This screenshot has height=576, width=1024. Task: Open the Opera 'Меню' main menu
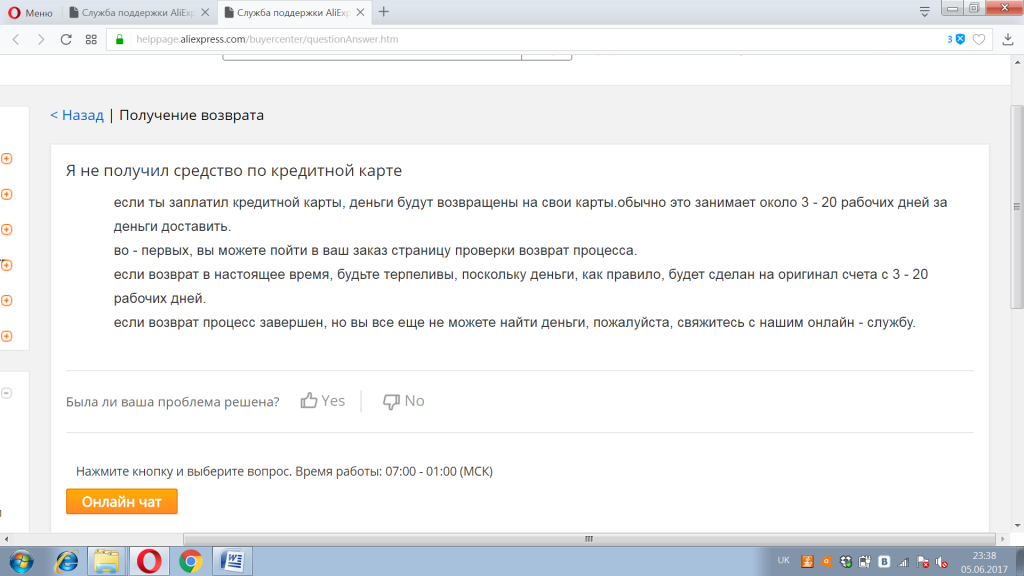click(30, 12)
